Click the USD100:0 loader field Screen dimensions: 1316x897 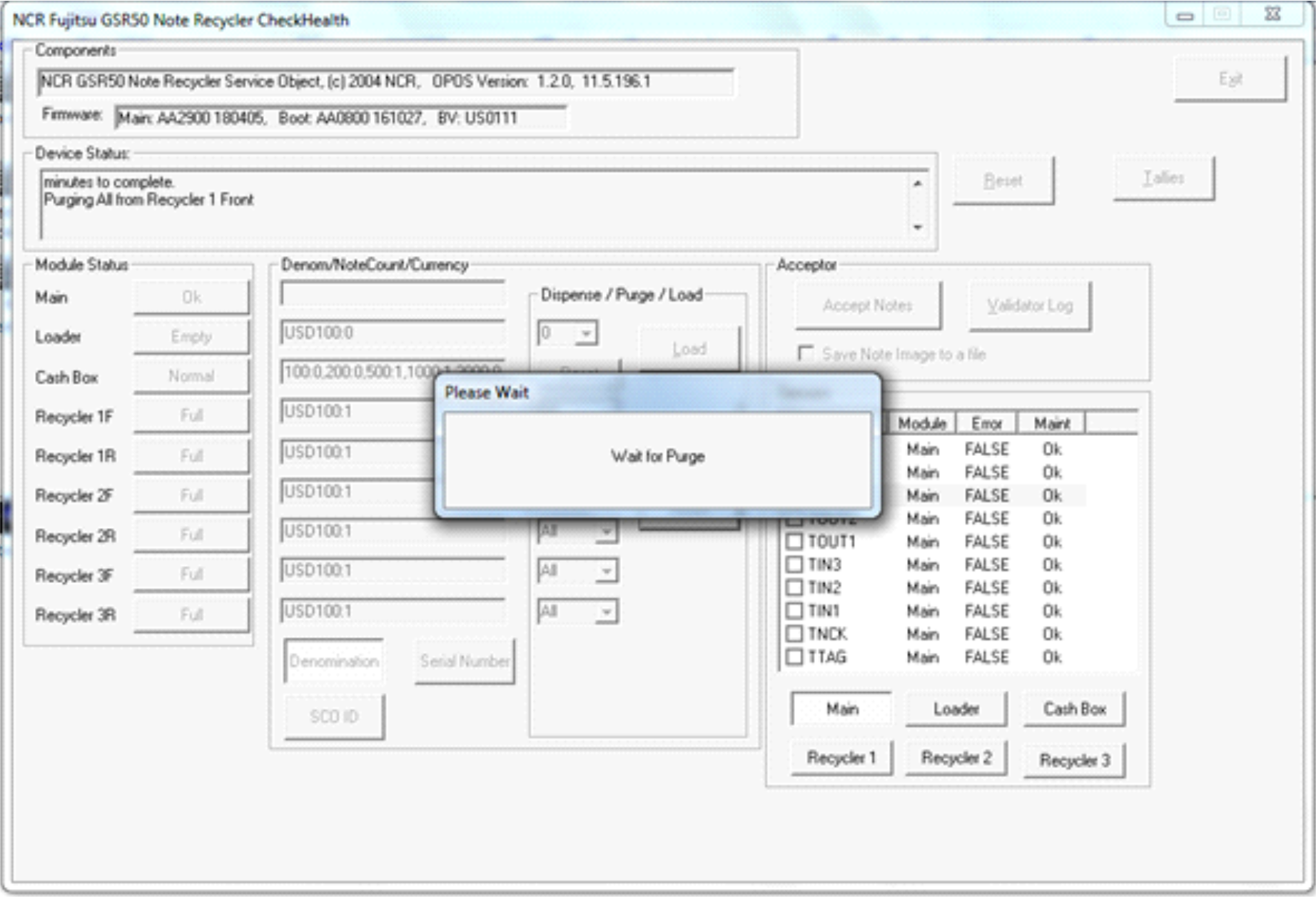(x=393, y=333)
